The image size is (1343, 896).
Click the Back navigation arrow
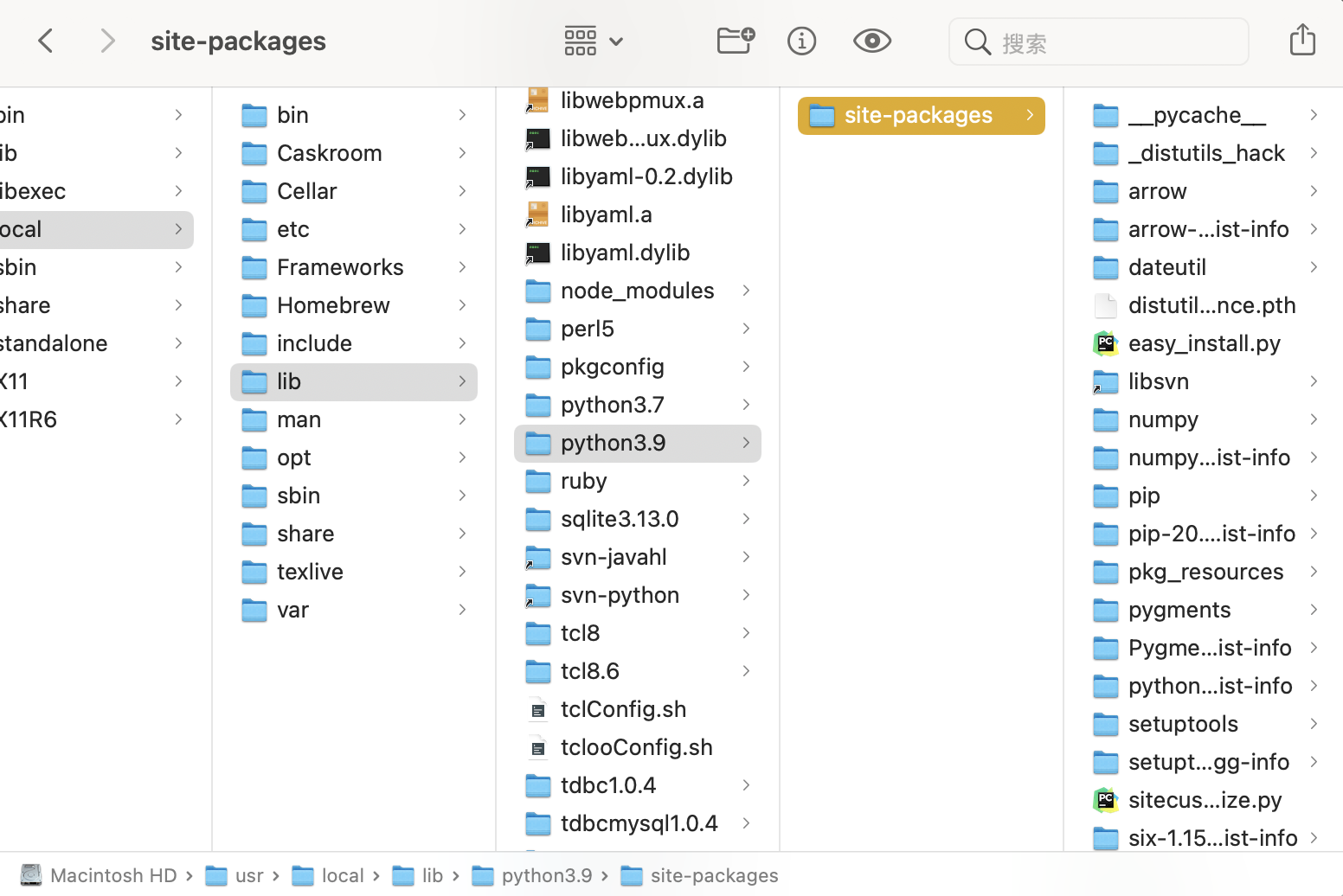click(46, 41)
